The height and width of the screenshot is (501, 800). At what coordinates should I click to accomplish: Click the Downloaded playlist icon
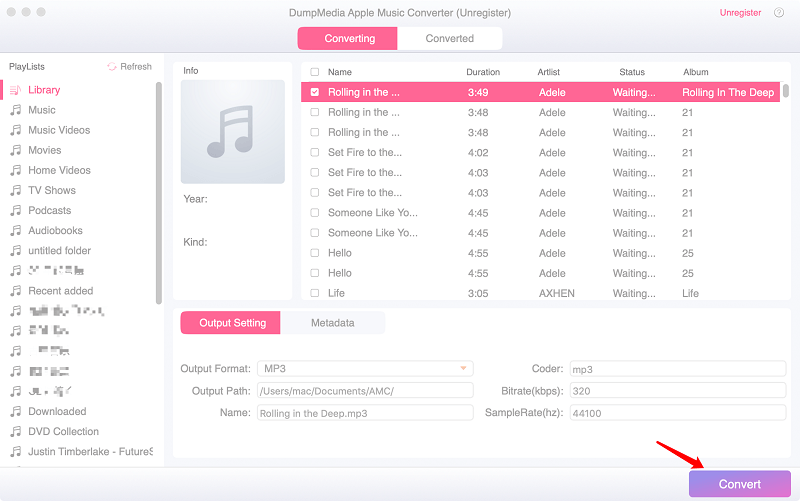(x=15, y=411)
